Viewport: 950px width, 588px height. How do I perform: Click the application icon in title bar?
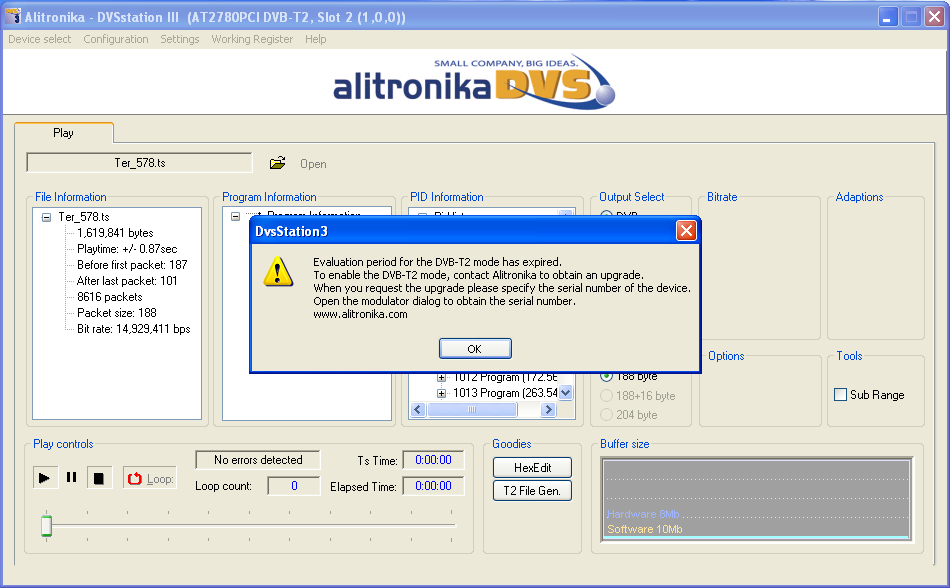[x=13, y=16]
